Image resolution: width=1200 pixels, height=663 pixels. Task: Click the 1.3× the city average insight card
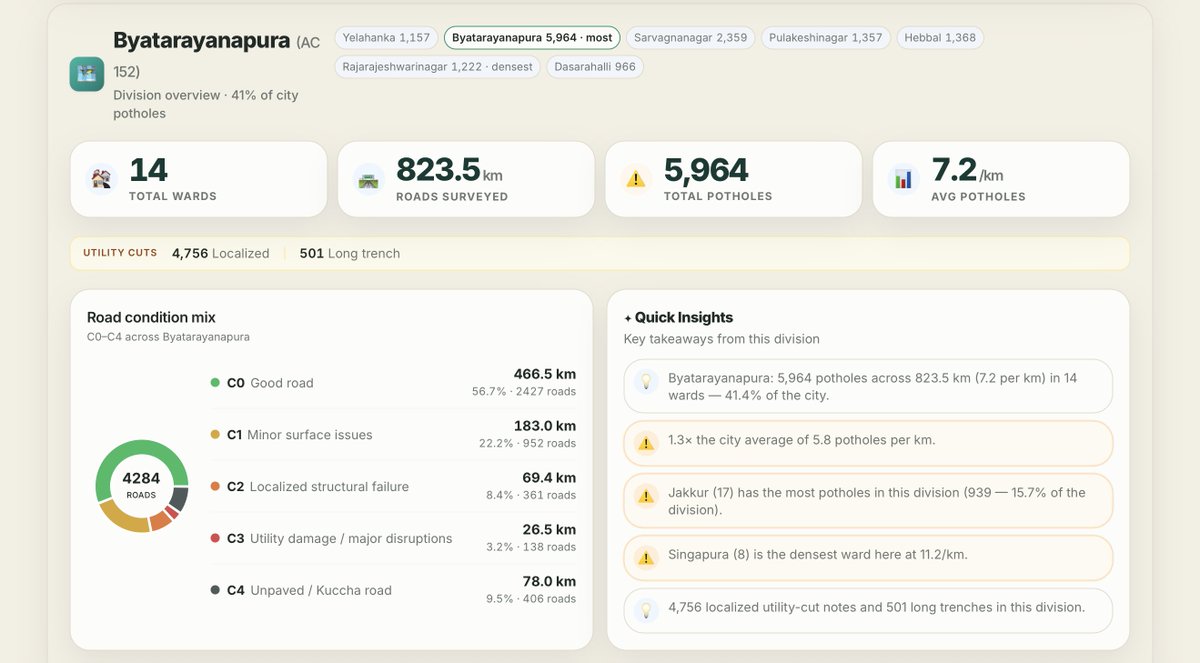[868, 442]
